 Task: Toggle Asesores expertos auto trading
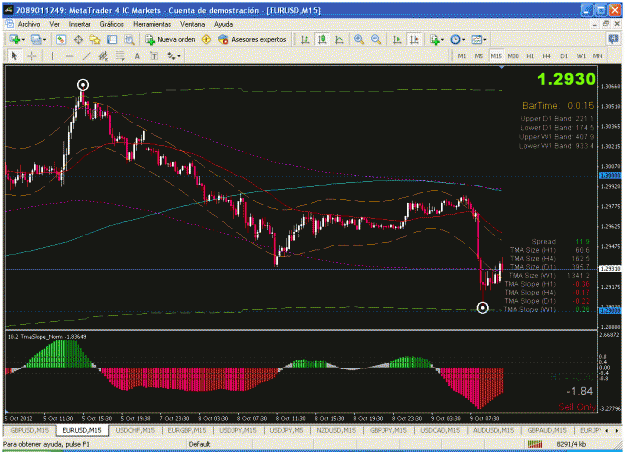pos(252,39)
